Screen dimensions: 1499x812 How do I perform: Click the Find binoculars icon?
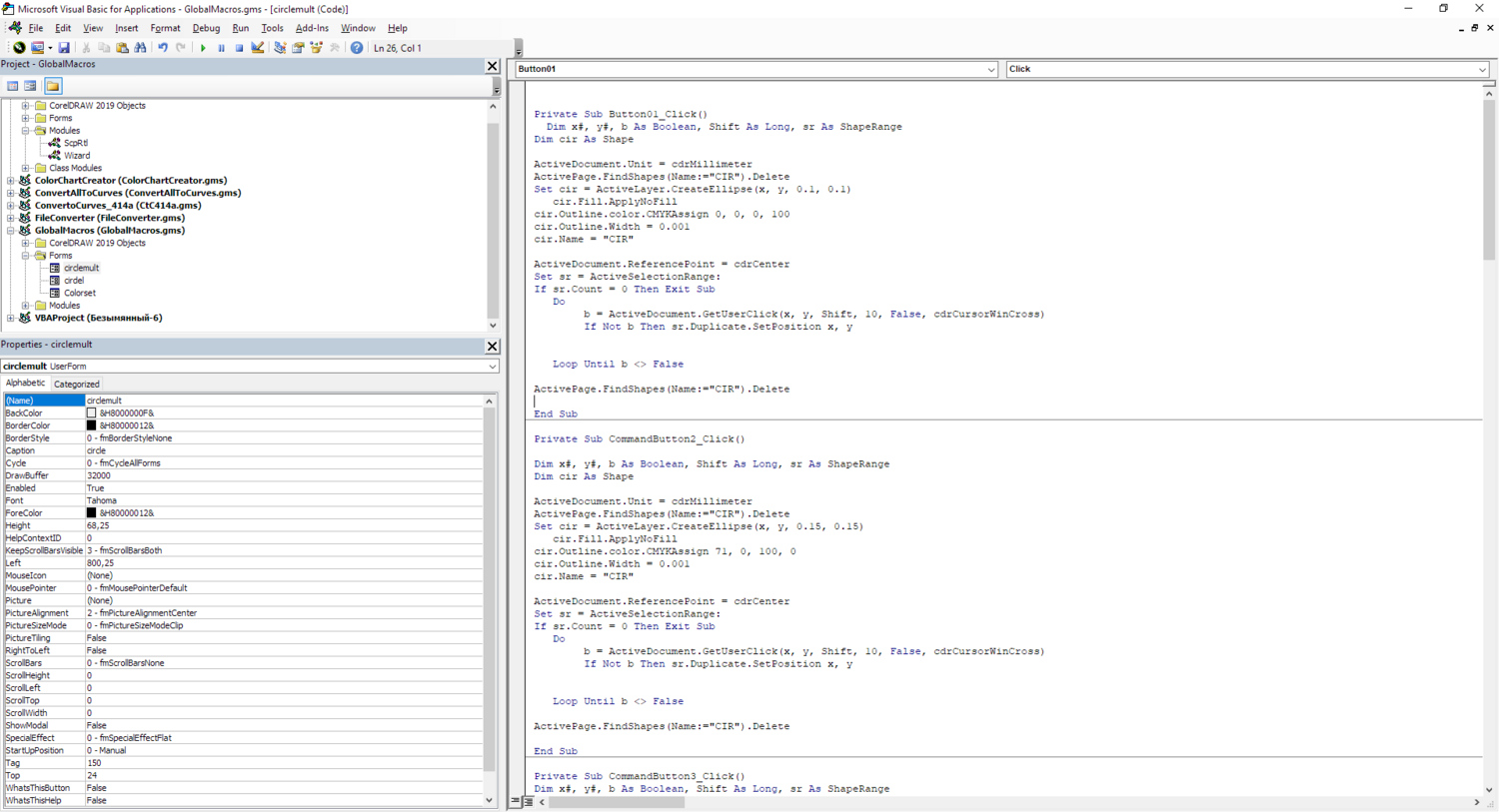(140, 48)
